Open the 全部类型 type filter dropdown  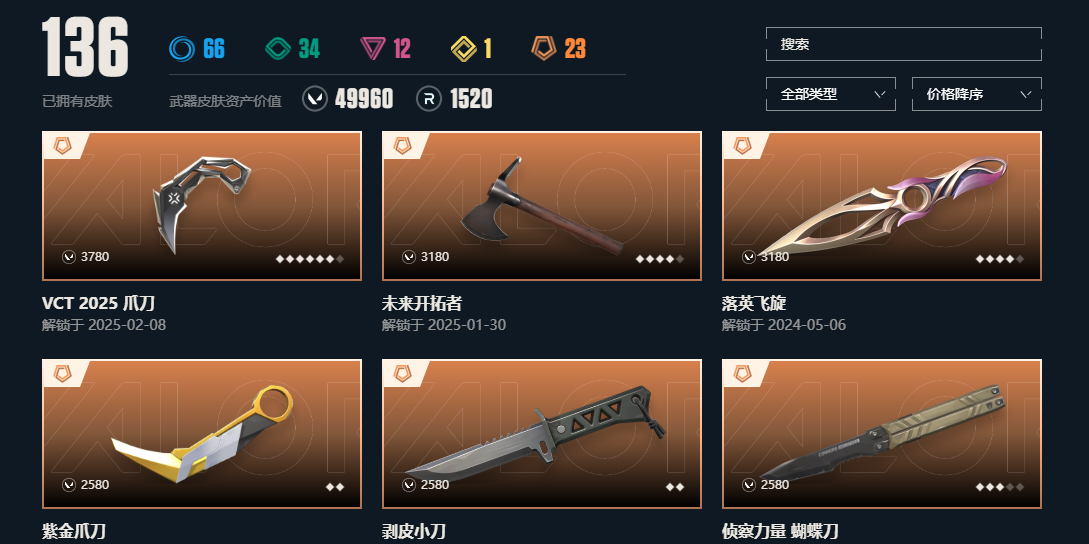point(831,94)
